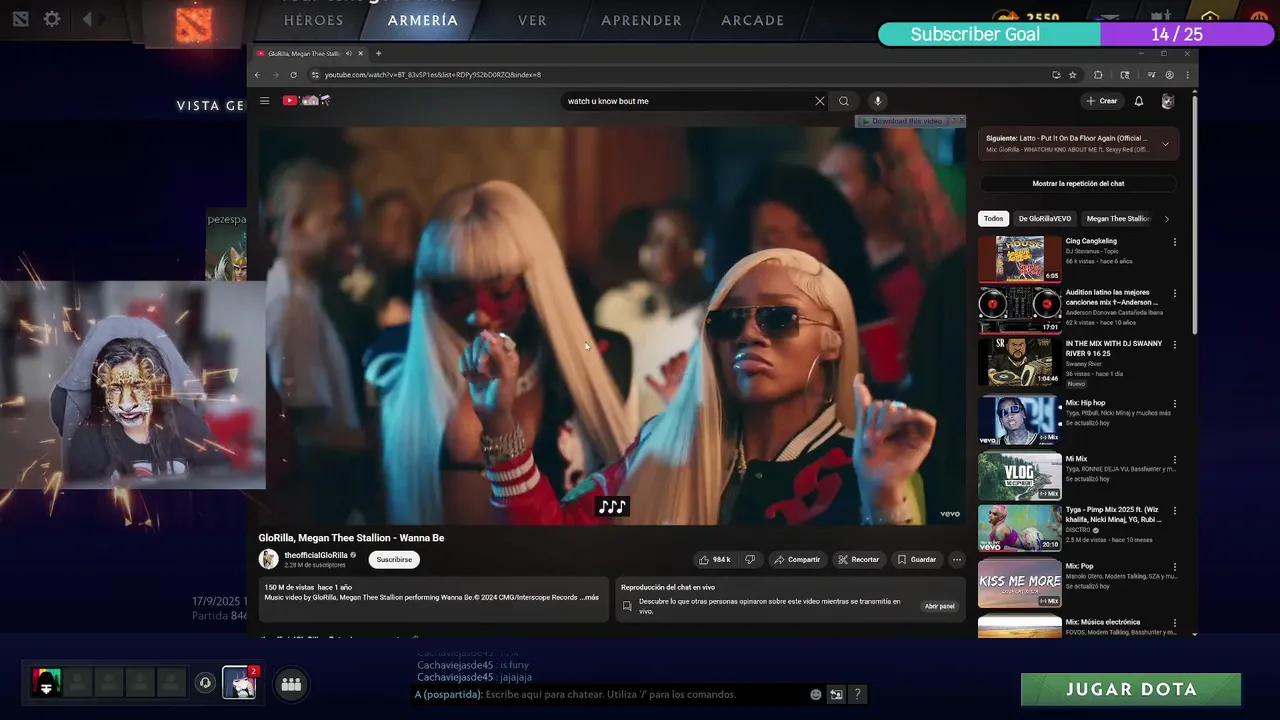Click the Abrir panel button

[940, 606]
